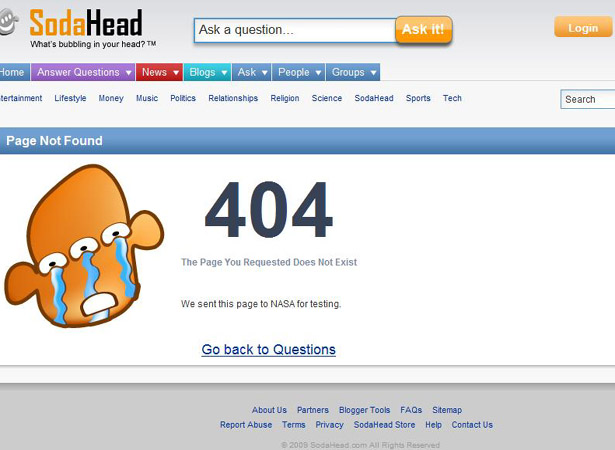Select the Sports category
The image size is (615, 450).
(x=418, y=98)
